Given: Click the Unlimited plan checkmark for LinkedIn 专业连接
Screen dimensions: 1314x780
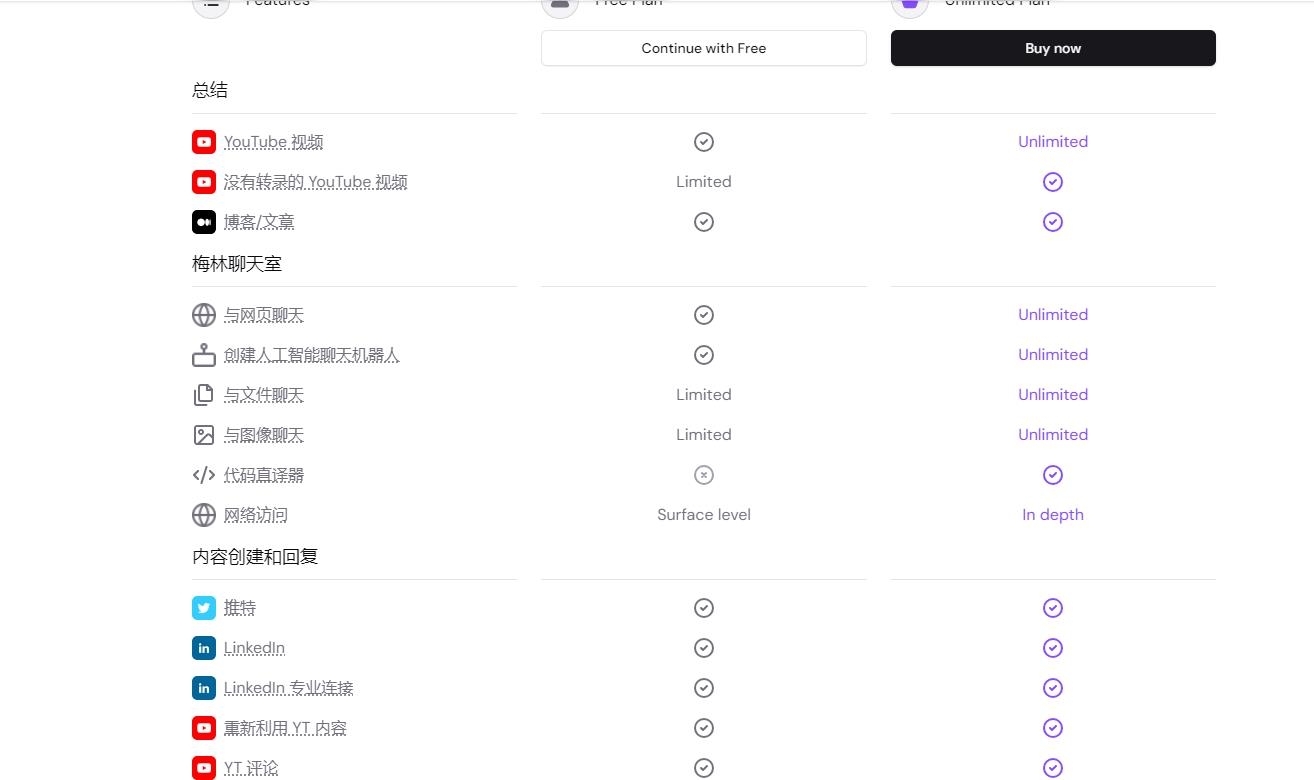Looking at the screenshot, I should [x=1053, y=688].
